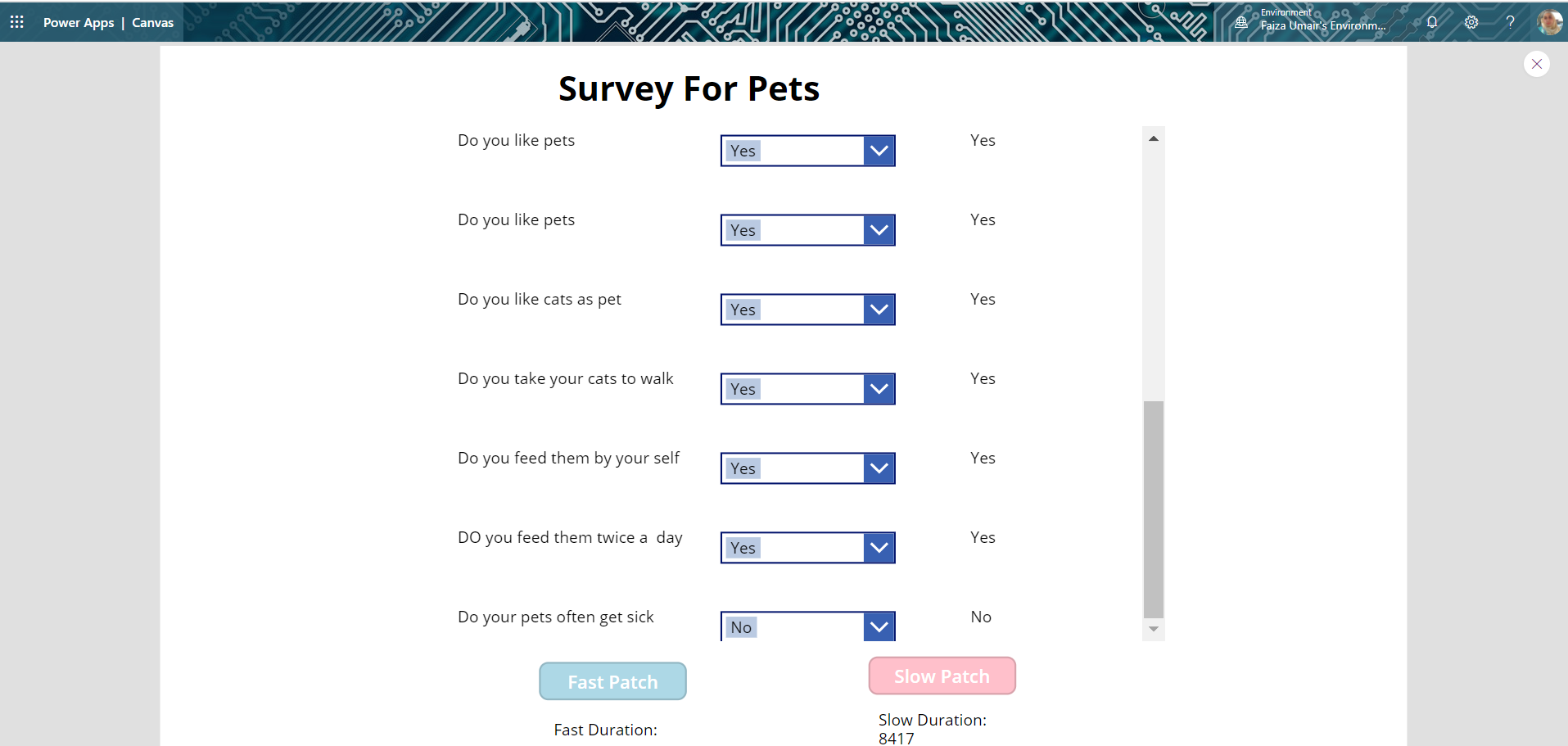1568x746 pixels.
Task: Open dropdown for 'Do you take your cats to walk'
Action: click(x=879, y=389)
